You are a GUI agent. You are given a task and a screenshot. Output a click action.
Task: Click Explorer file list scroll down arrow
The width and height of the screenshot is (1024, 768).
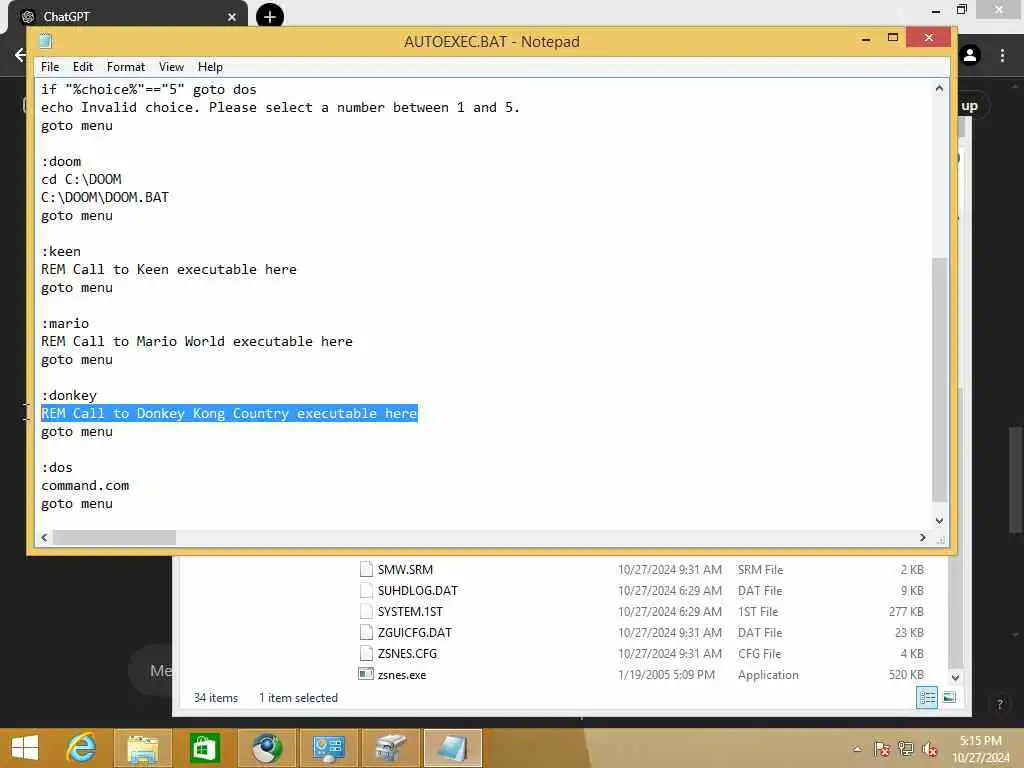point(955,677)
